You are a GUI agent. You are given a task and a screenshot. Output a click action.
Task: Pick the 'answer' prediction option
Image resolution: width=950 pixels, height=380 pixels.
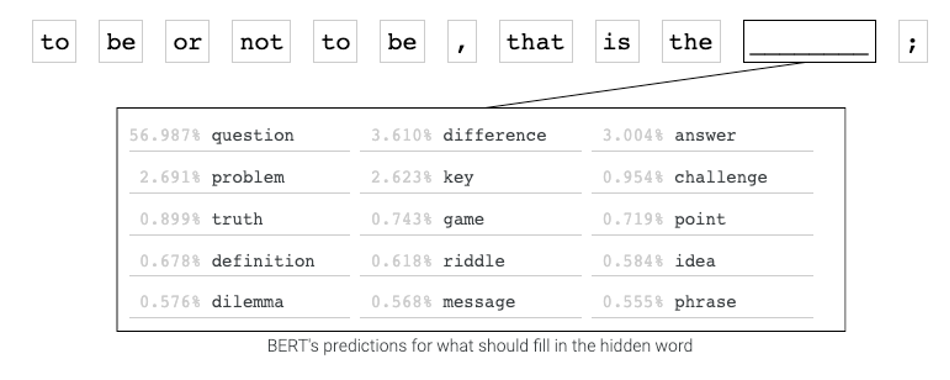click(702, 136)
